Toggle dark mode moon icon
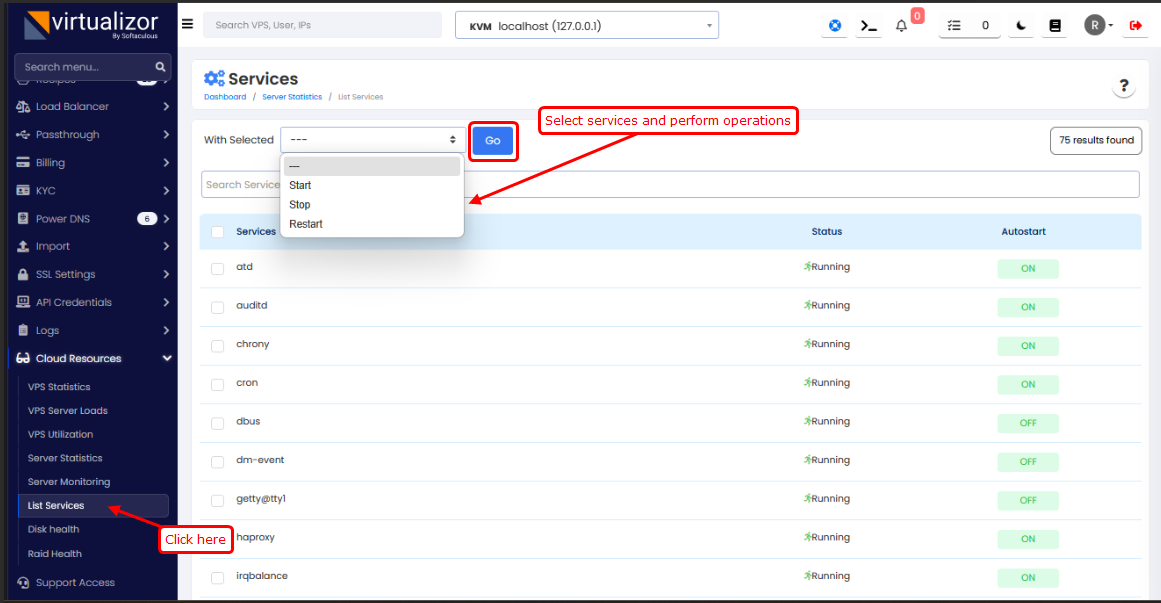 point(1020,25)
